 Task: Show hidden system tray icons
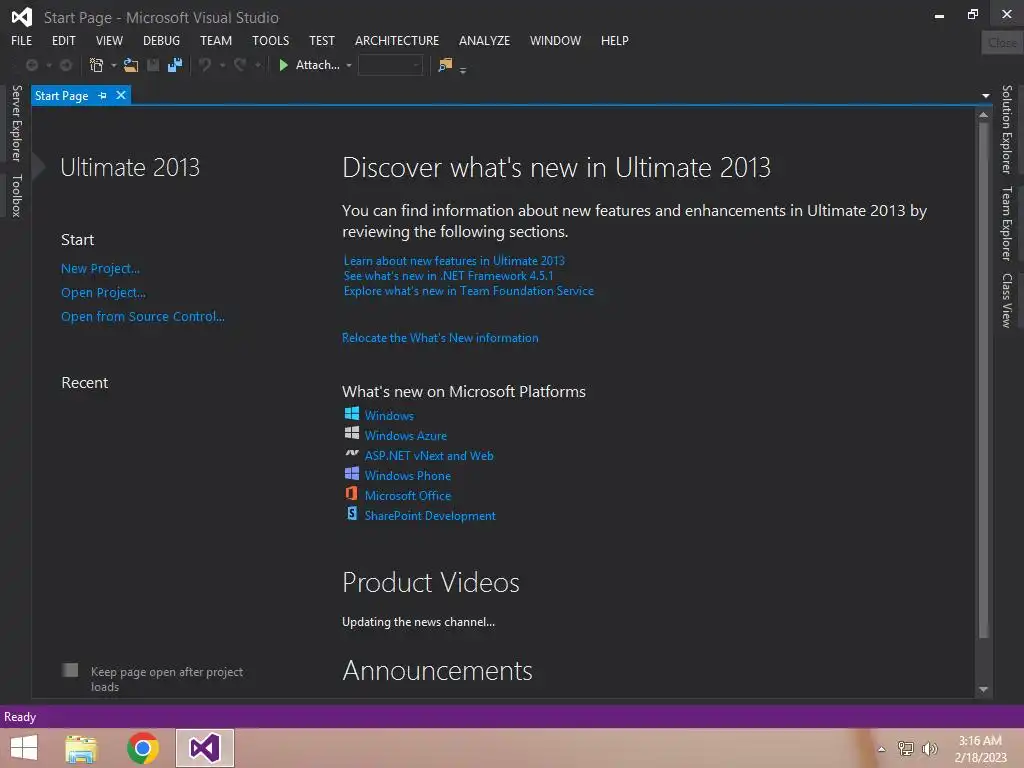point(882,749)
